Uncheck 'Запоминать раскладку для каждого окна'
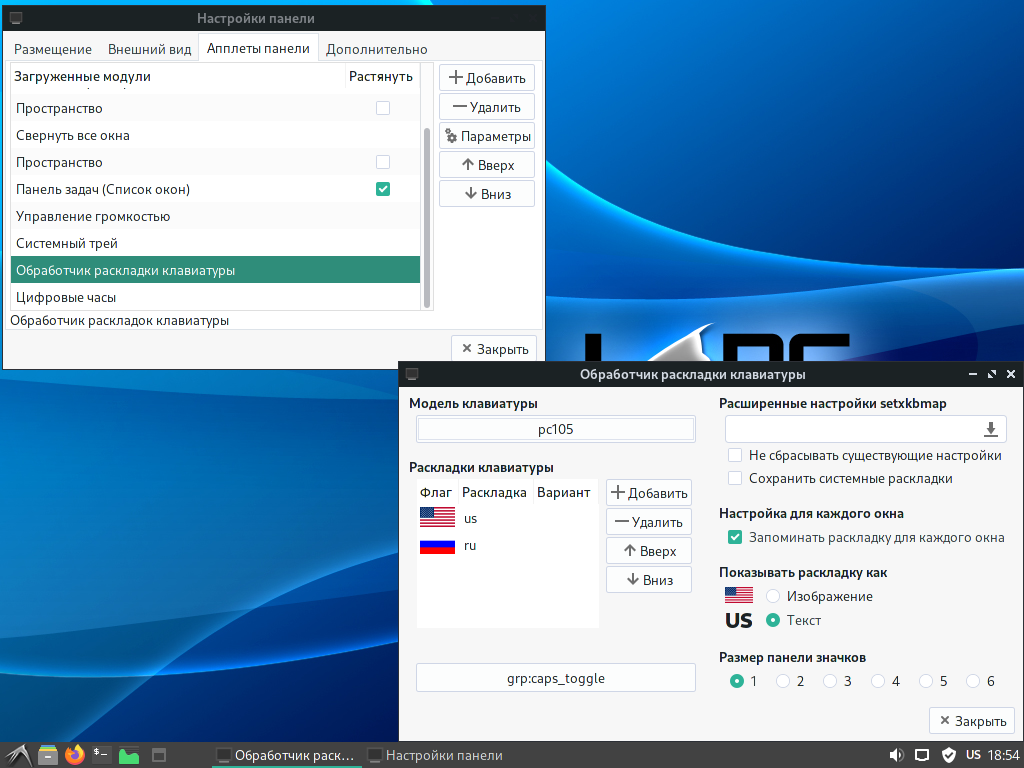1024x768 pixels. [x=735, y=537]
